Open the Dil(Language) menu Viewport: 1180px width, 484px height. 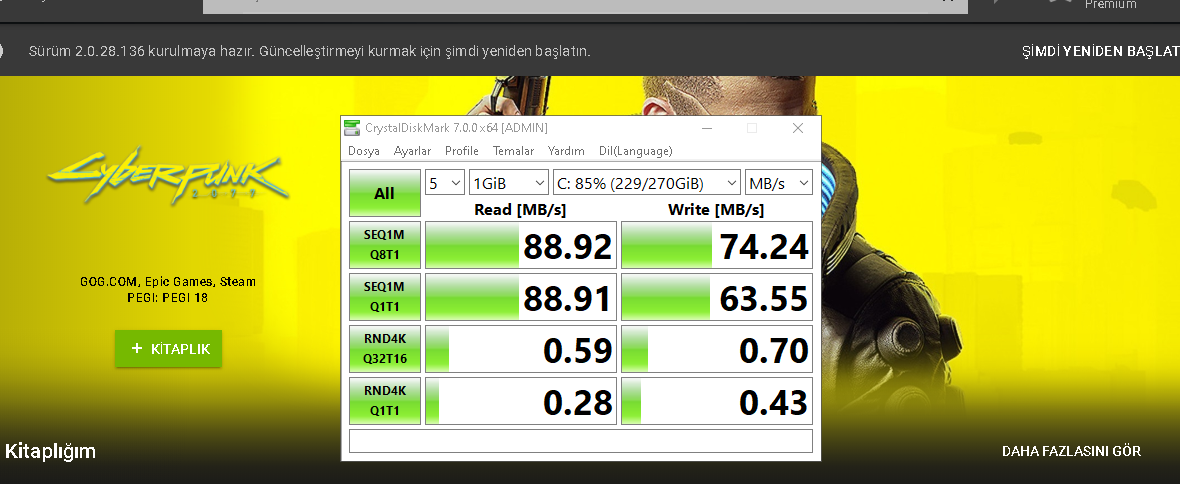click(635, 151)
